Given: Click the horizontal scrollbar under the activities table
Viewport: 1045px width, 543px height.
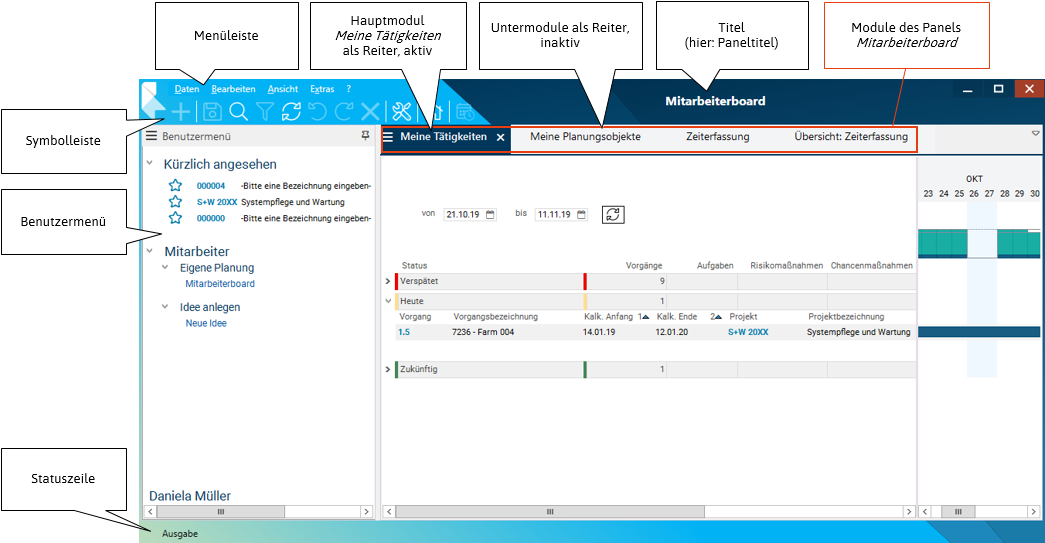Looking at the screenshot, I should (648, 511).
